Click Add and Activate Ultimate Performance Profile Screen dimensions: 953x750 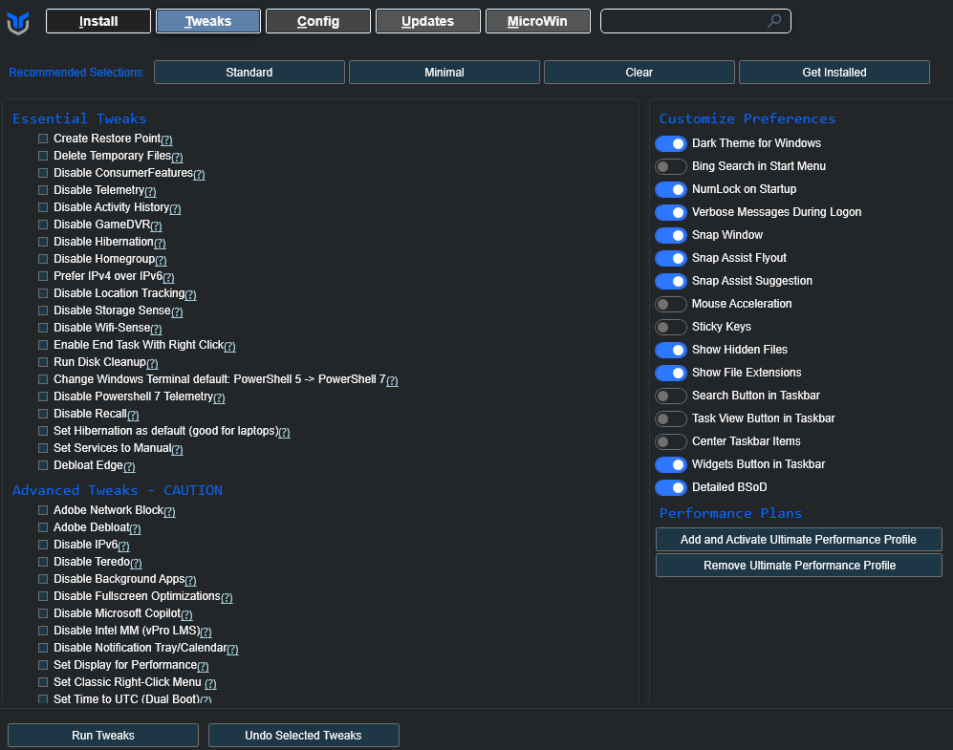tap(798, 539)
